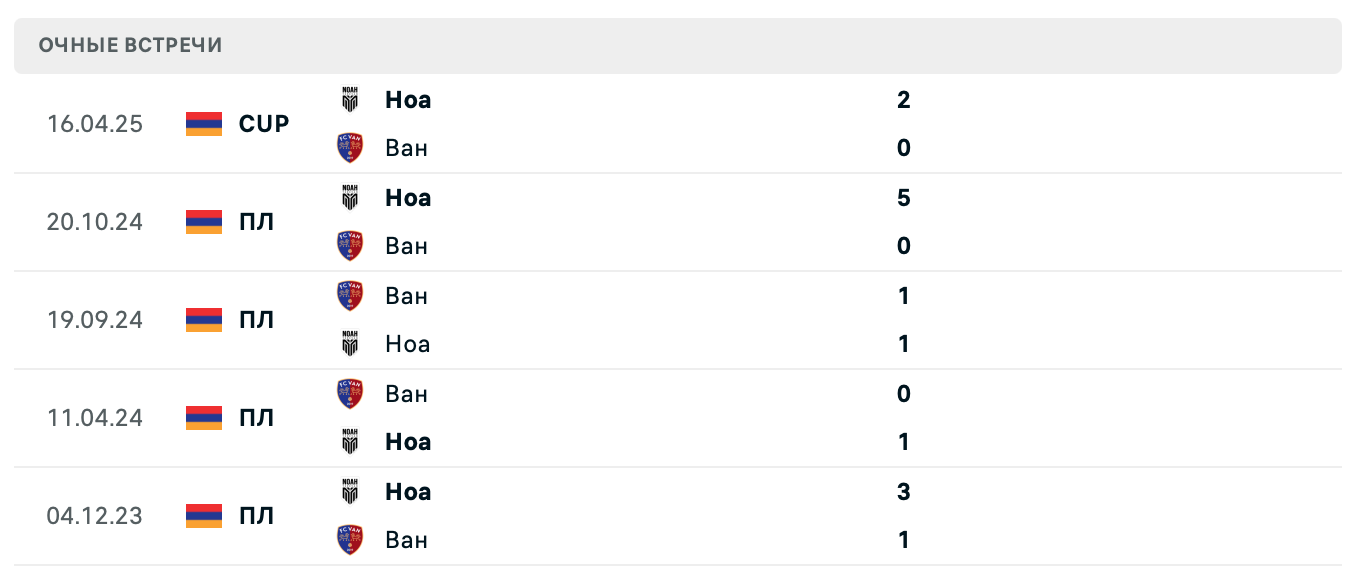Image resolution: width=1356 pixels, height=580 pixels.
Task: Select the Ноа emblem in the 19.09.24 row
Action: (350, 343)
